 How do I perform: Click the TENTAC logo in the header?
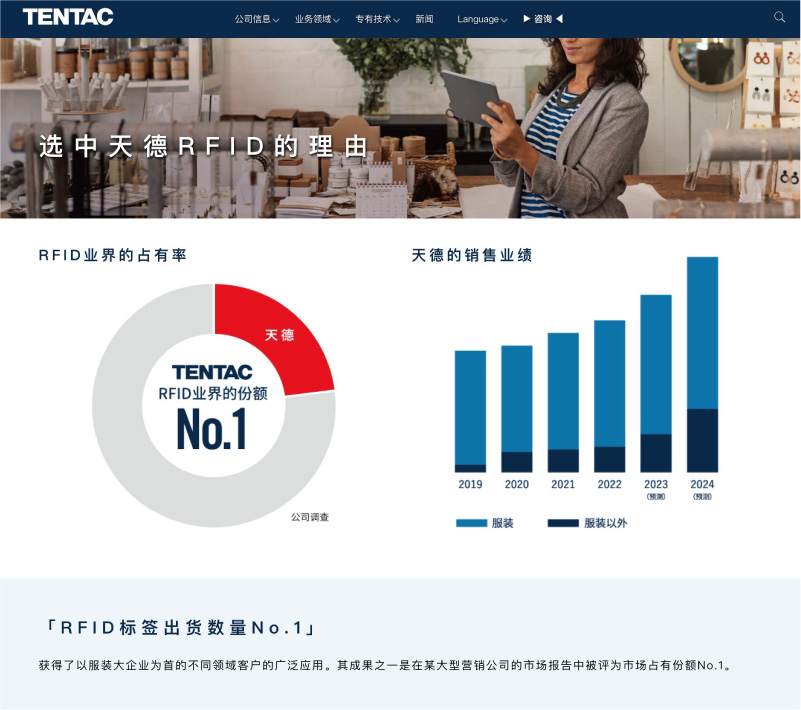click(x=68, y=17)
